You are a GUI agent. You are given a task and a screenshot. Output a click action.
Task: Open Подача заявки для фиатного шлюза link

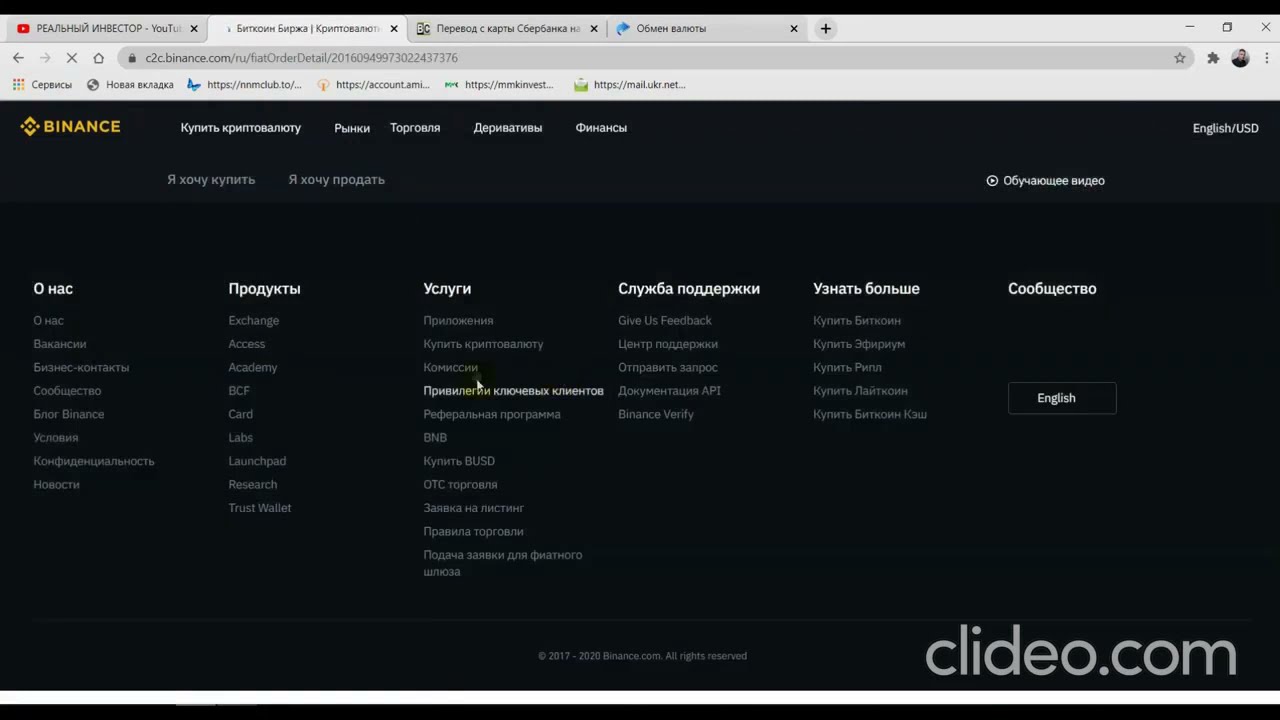(503, 563)
